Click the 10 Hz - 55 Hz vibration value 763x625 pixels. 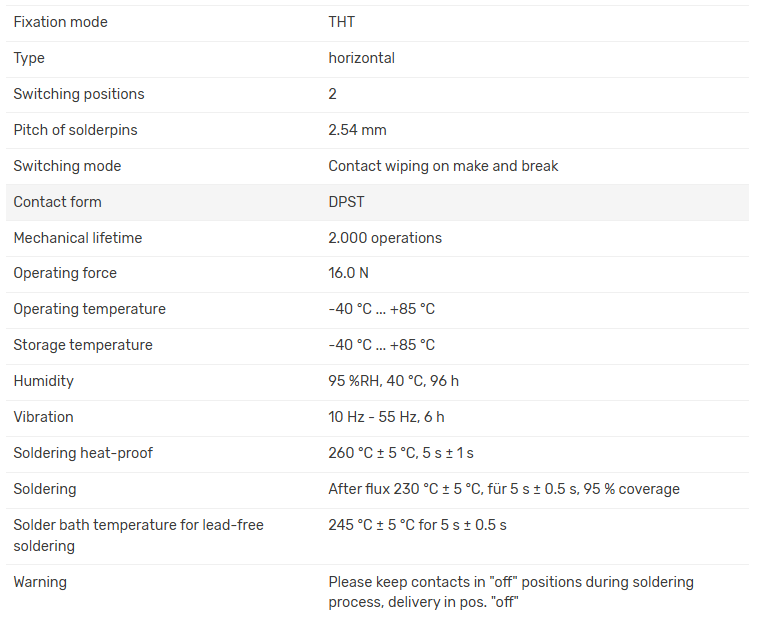[386, 417]
